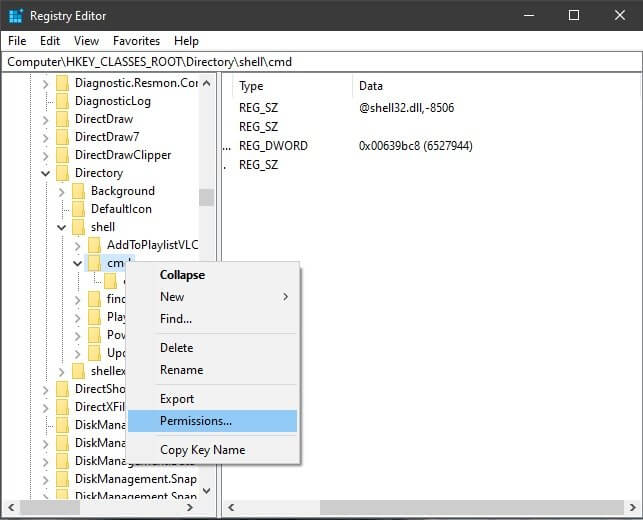The height and width of the screenshot is (520, 643).
Task: Open the File menu
Action: (x=17, y=41)
